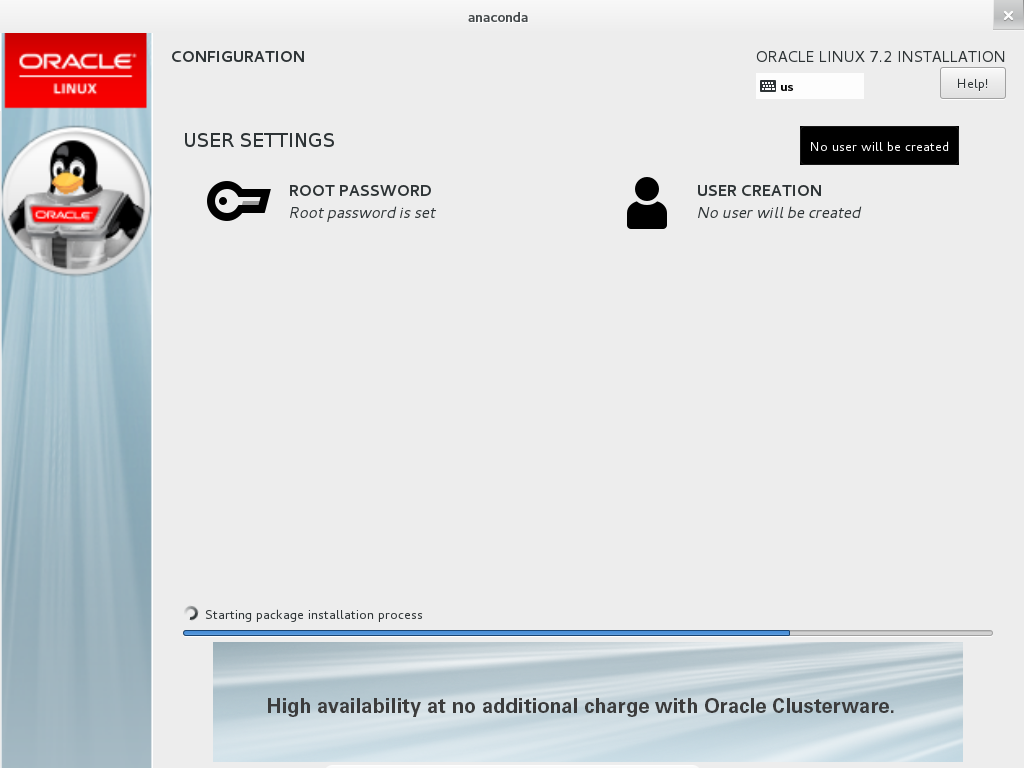Click 'ORACLE LINUX 7.2 INSTALLATION' title

pos(880,57)
